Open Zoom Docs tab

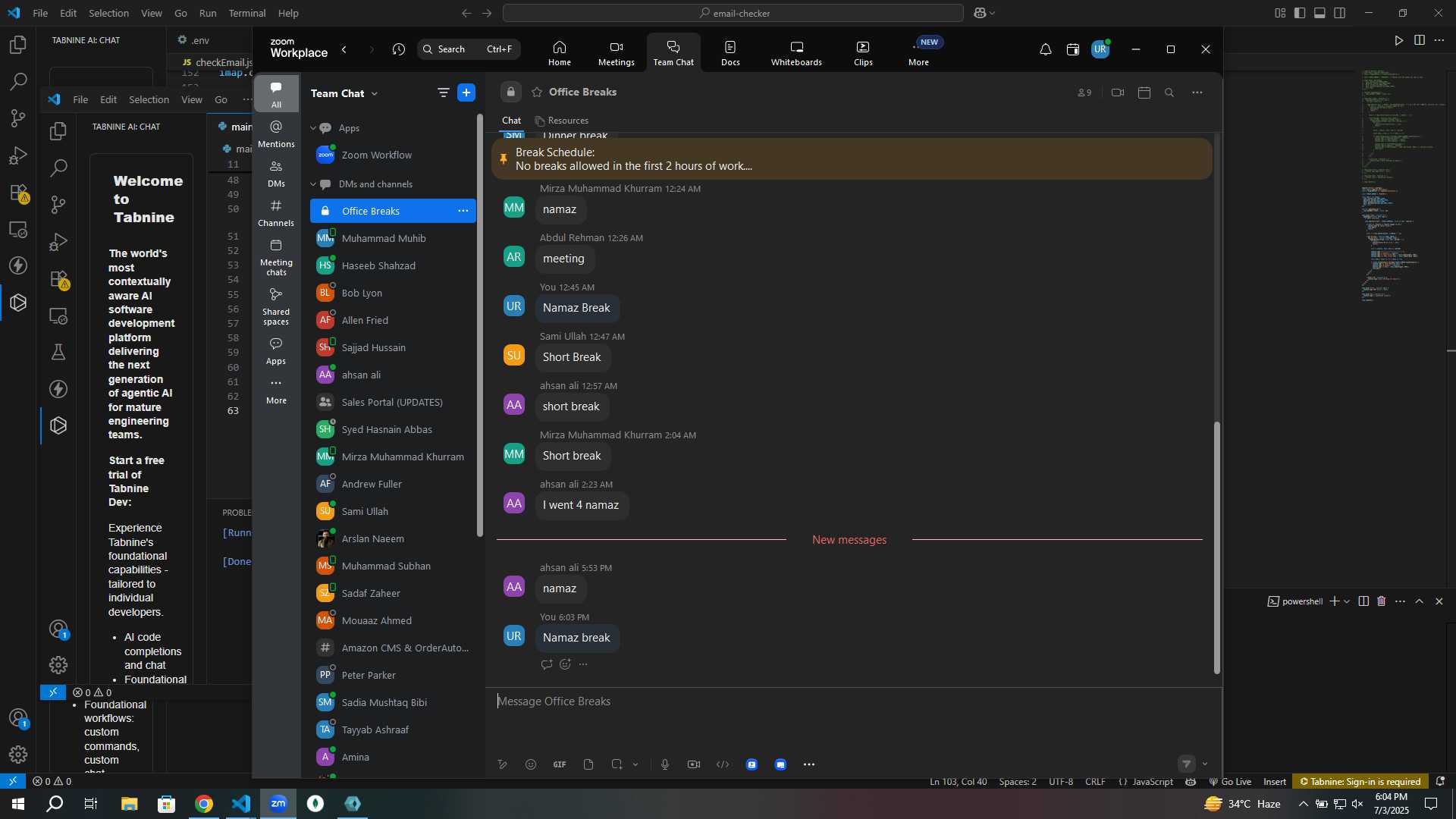tap(730, 53)
